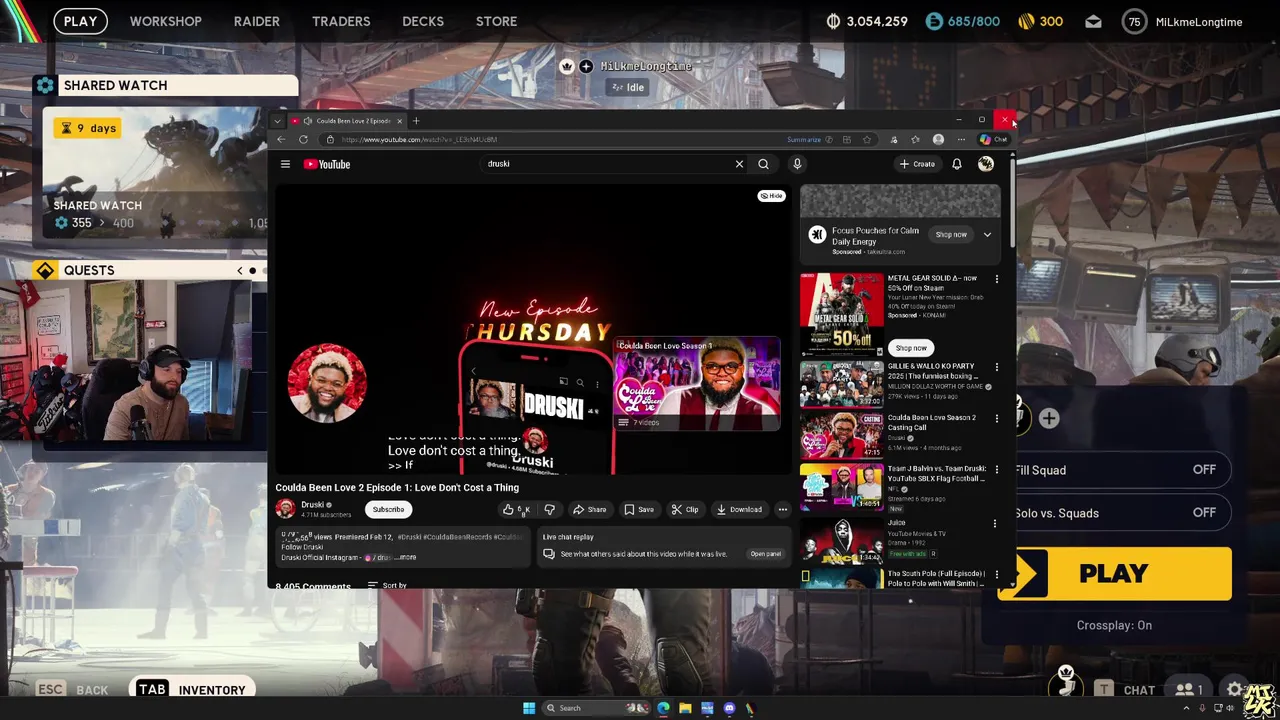Add page to favorites with star icon
1280x720 pixels.
point(867,140)
